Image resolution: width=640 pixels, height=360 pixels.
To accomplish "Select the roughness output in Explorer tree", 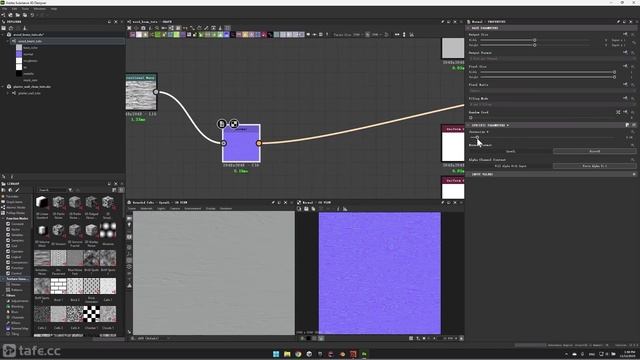I will (30, 61).
